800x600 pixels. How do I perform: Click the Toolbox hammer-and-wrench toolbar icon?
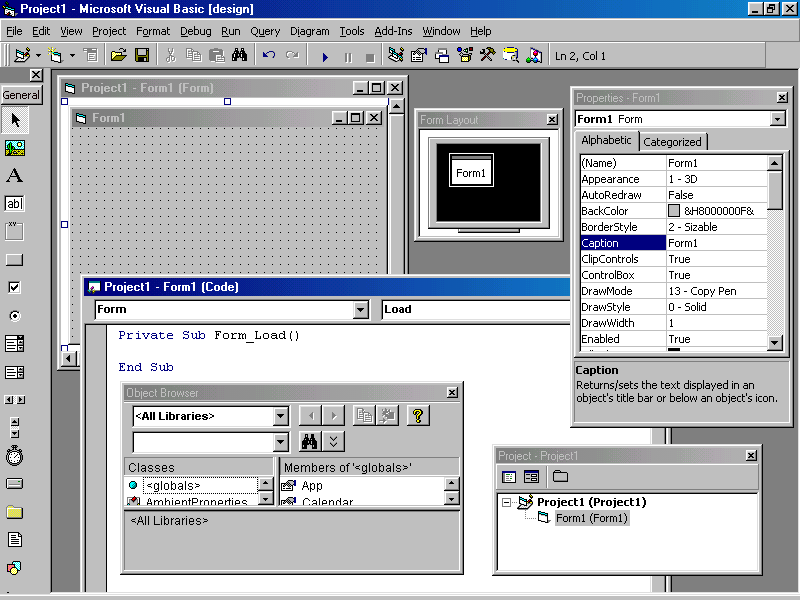[x=488, y=55]
